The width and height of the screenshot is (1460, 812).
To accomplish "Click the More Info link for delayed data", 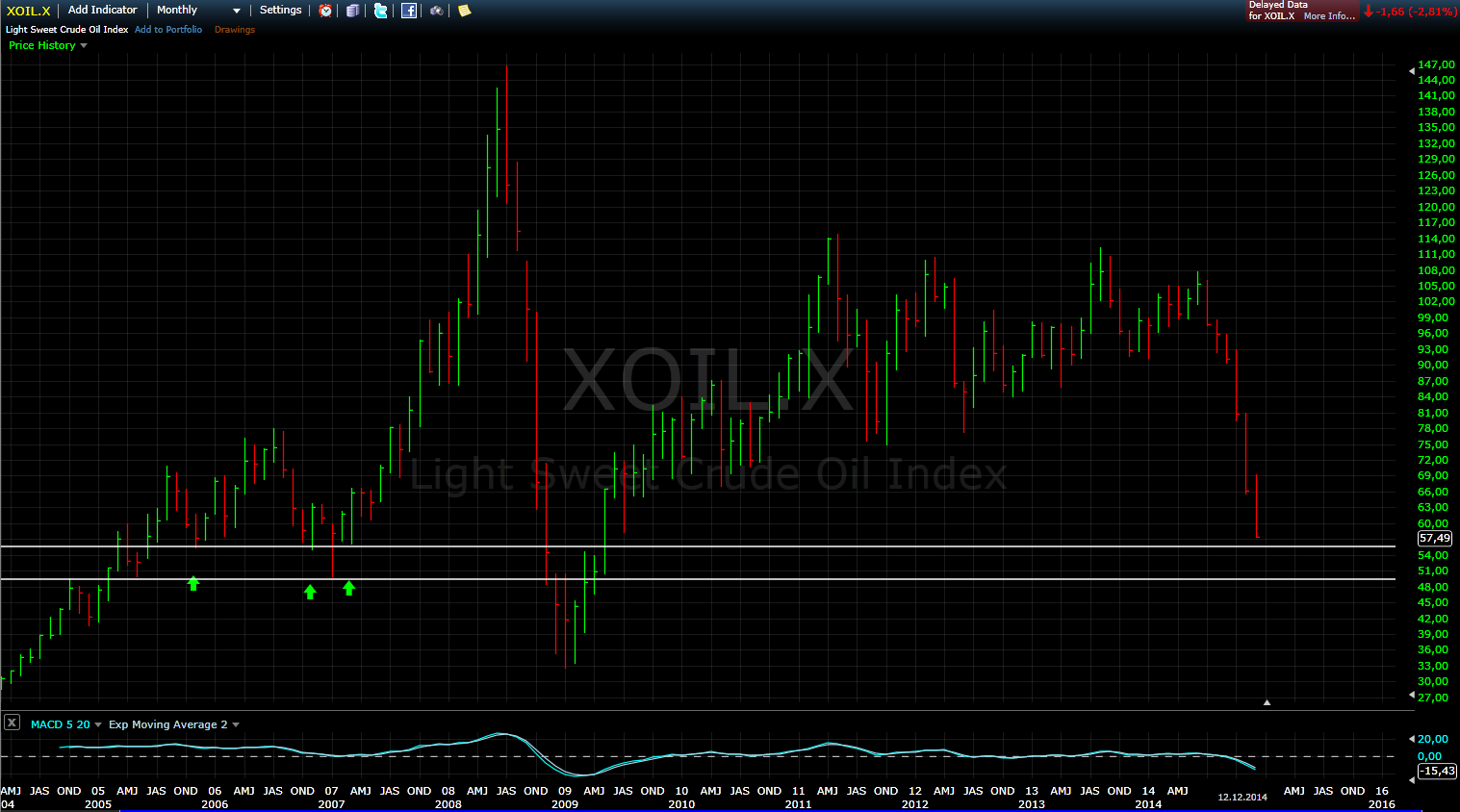I will point(1328,16).
